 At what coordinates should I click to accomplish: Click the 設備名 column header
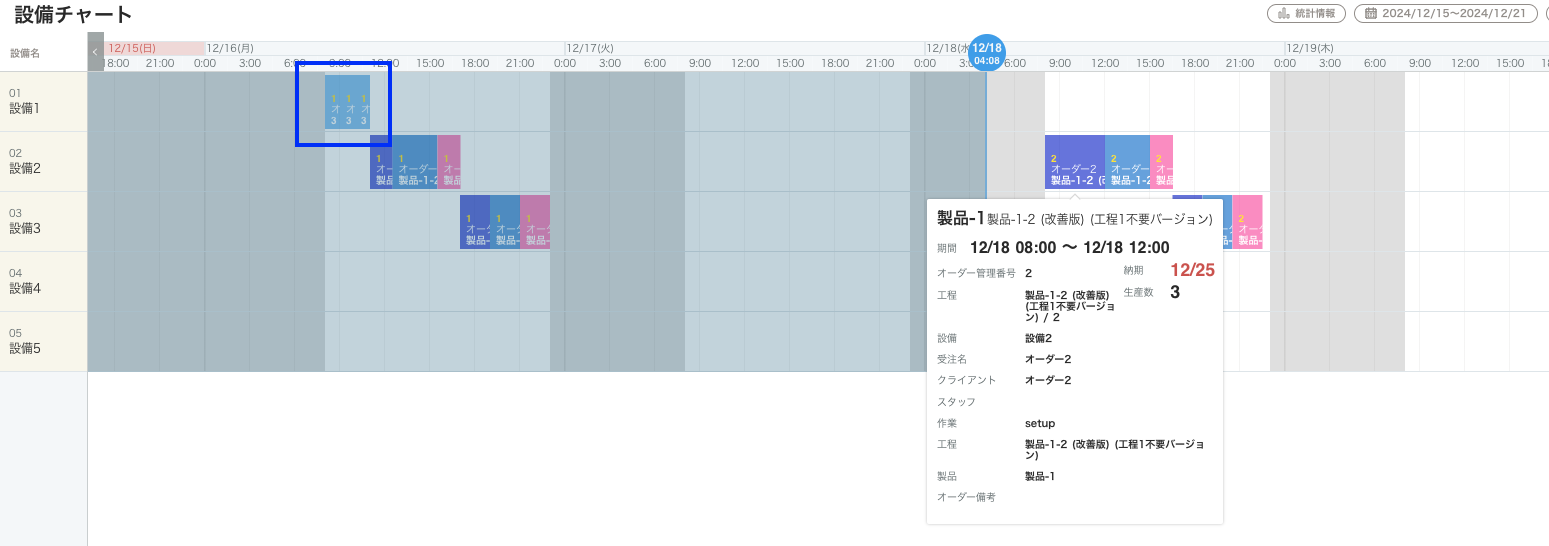click(x=25, y=53)
